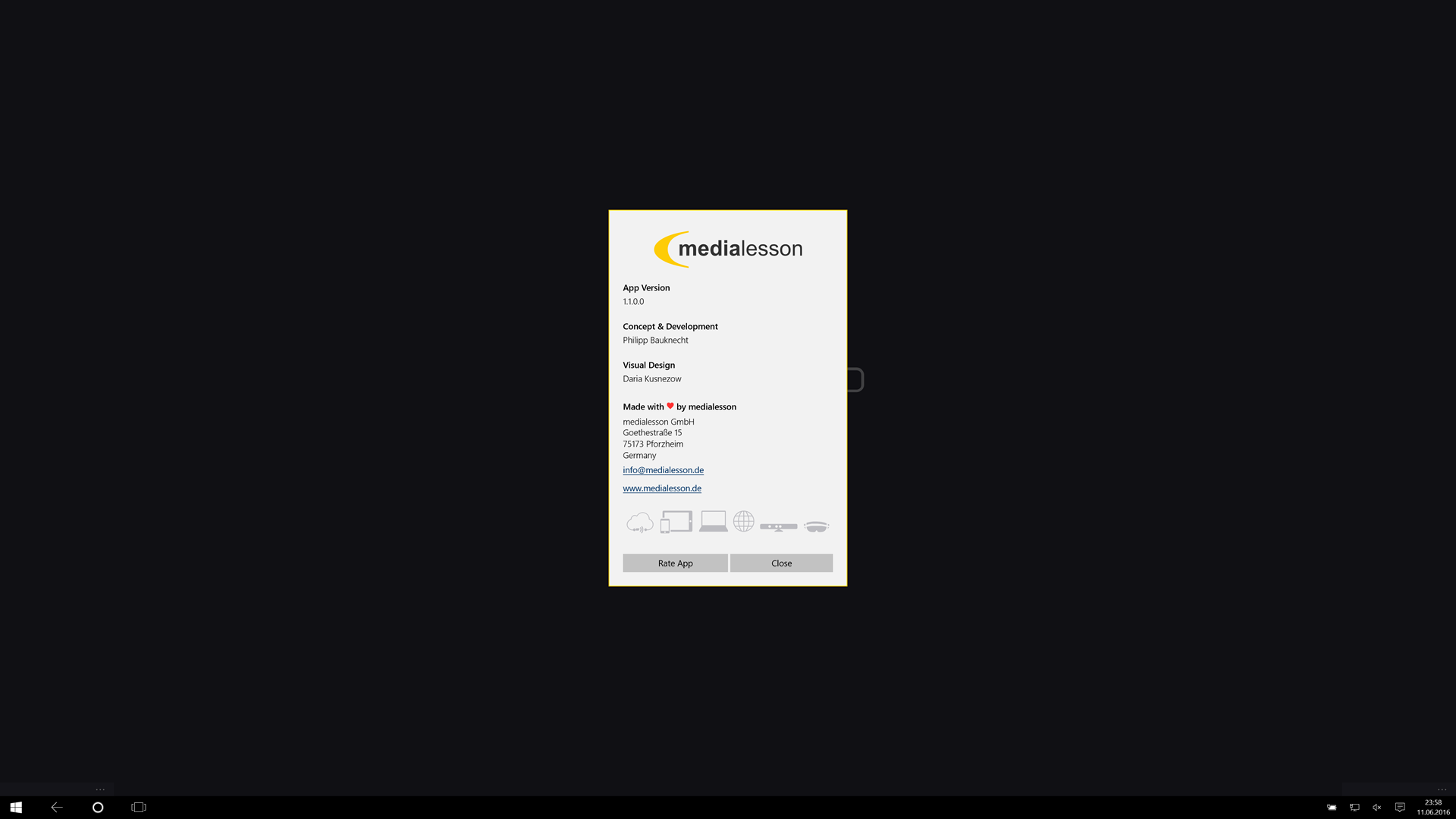Select the back navigation arrow
This screenshot has height=819, width=1456.
[x=57, y=807]
